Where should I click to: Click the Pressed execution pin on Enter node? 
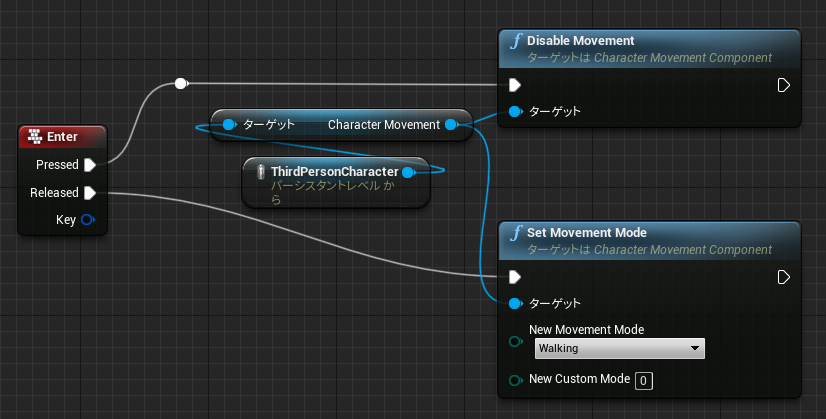click(x=90, y=165)
